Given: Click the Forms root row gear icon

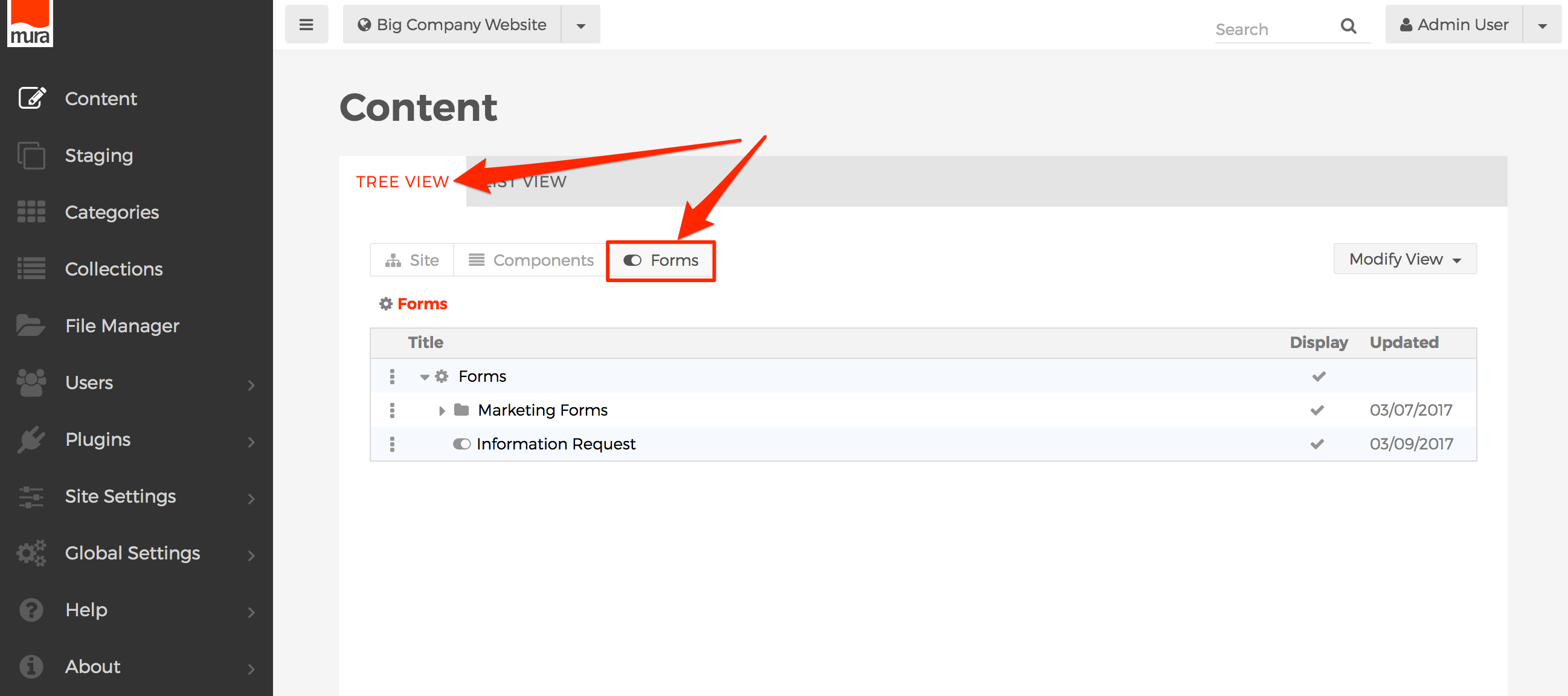Looking at the screenshot, I should (x=442, y=376).
